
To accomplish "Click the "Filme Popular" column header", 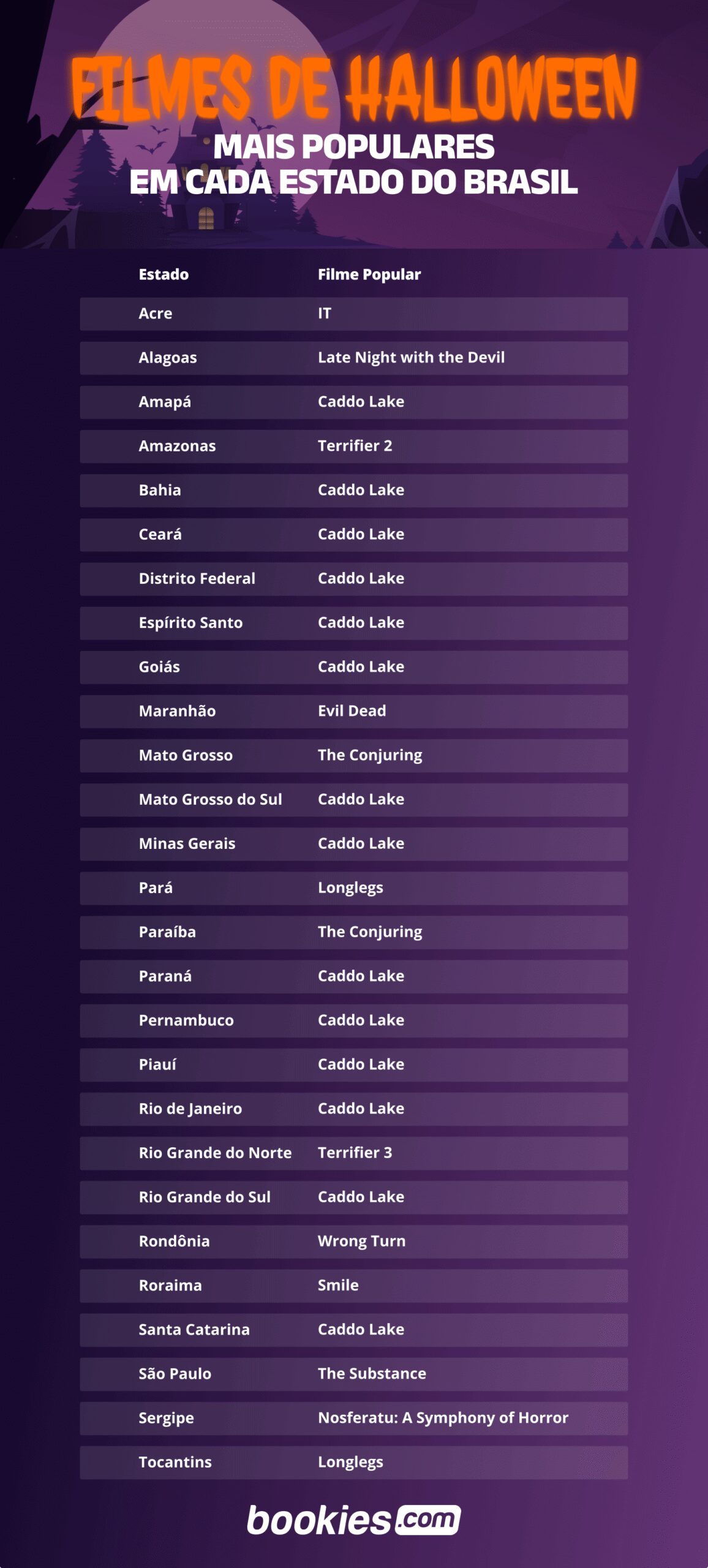I will (369, 274).
